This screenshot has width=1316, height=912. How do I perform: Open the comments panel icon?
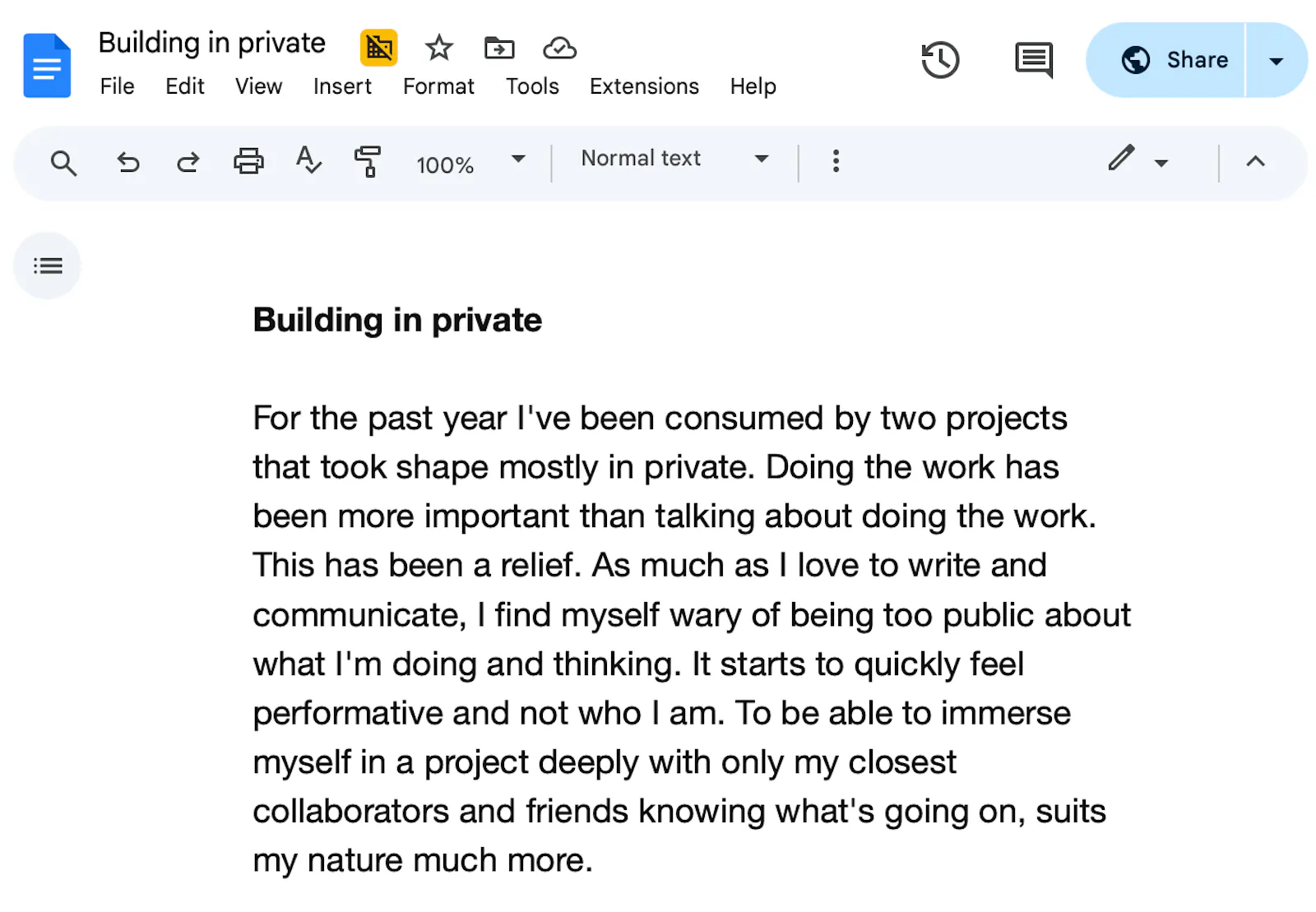[1034, 61]
